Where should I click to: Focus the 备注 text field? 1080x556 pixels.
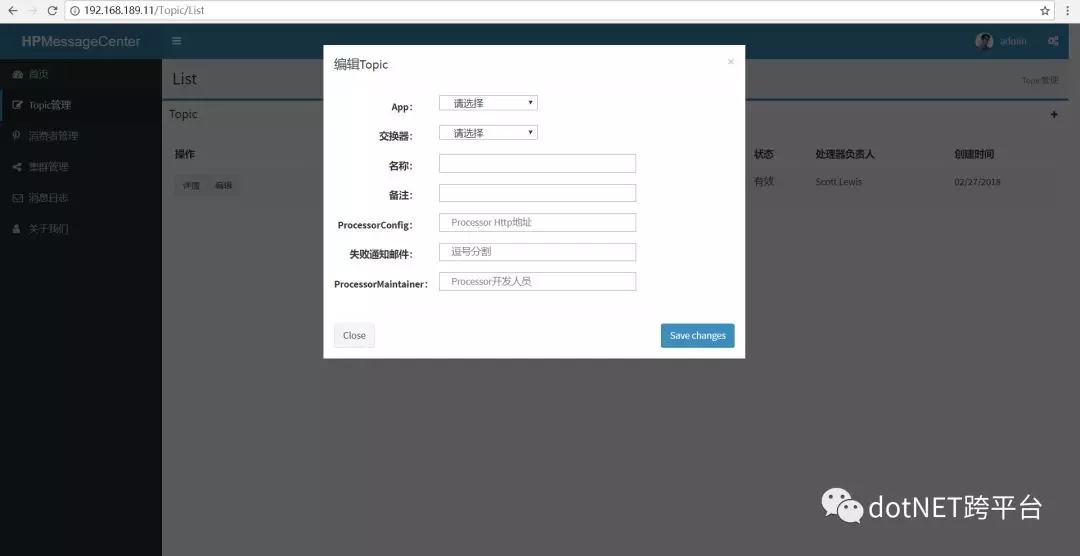537,193
